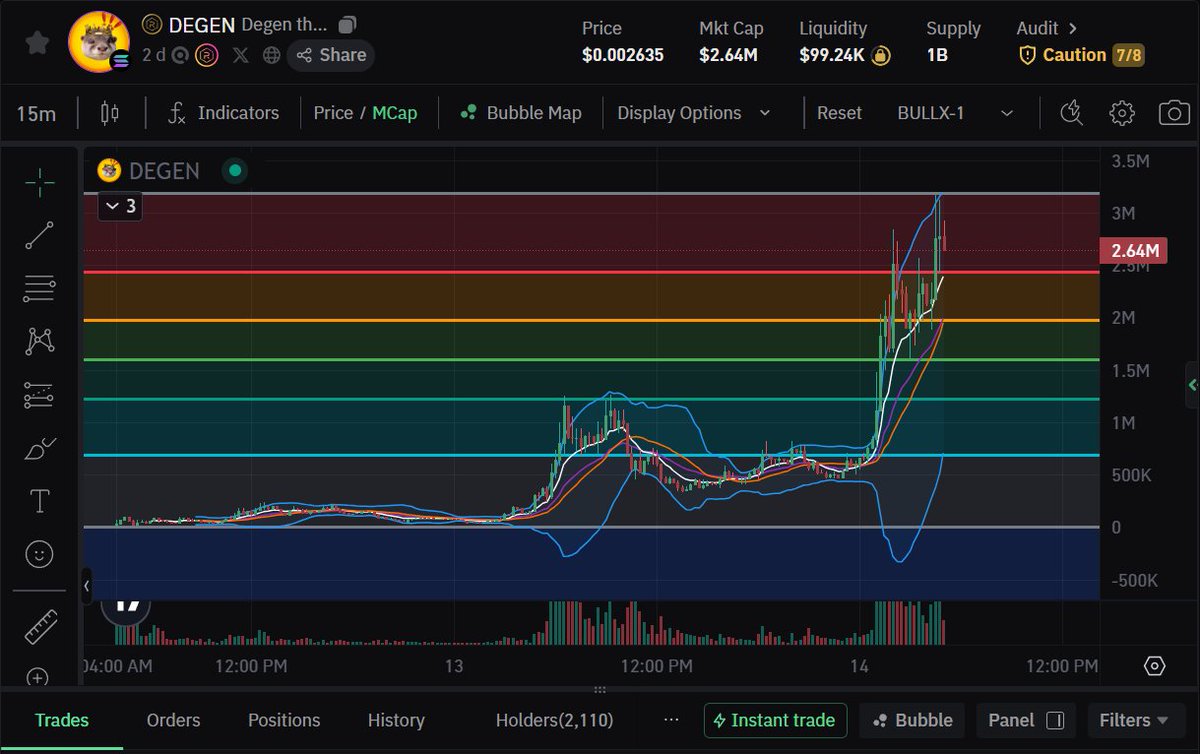The image size is (1200, 754).
Task: Open the chart time axis settings icon
Action: point(1154,666)
